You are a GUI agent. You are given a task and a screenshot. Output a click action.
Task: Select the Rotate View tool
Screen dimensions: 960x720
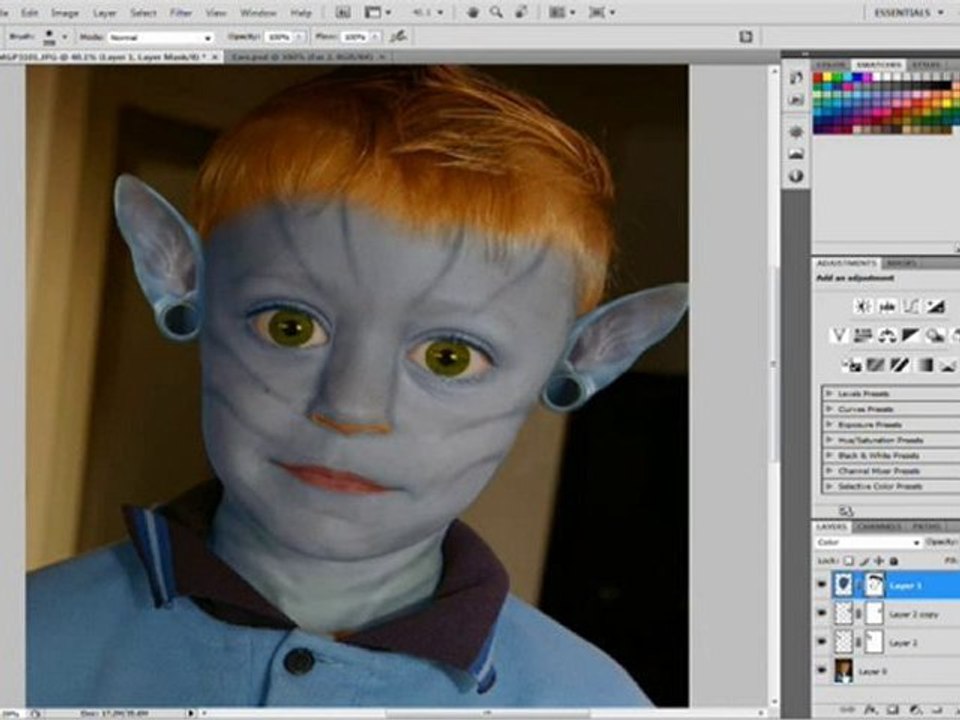coord(521,12)
